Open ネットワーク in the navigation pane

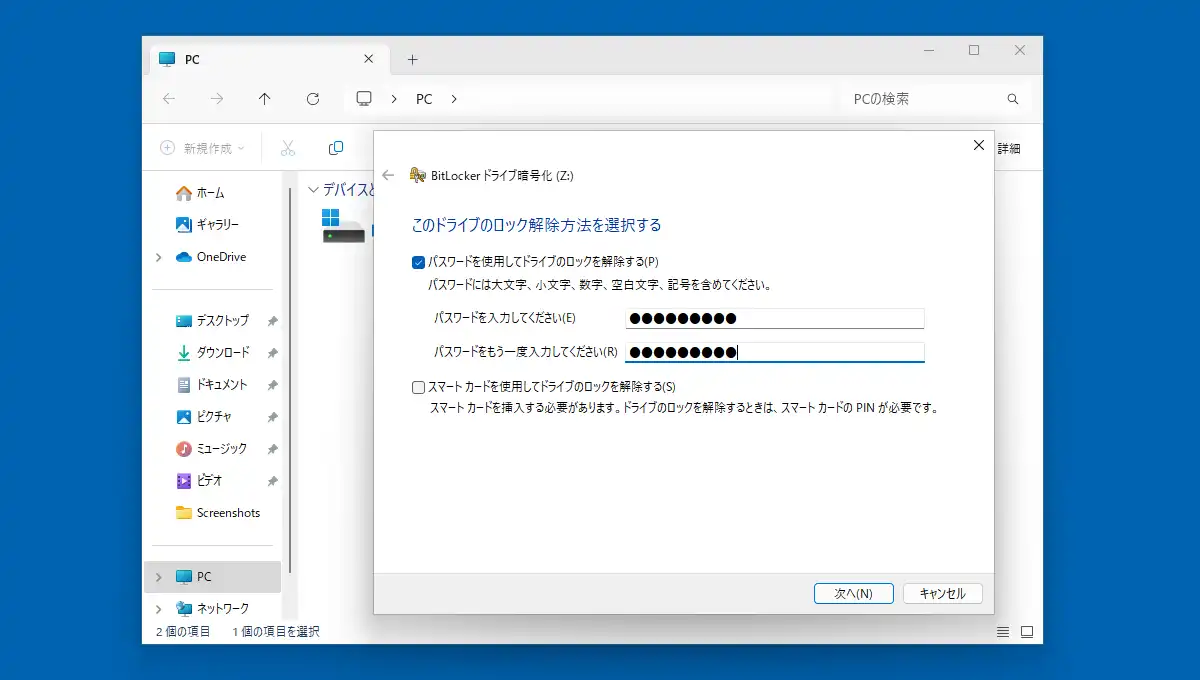coord(213,608)
